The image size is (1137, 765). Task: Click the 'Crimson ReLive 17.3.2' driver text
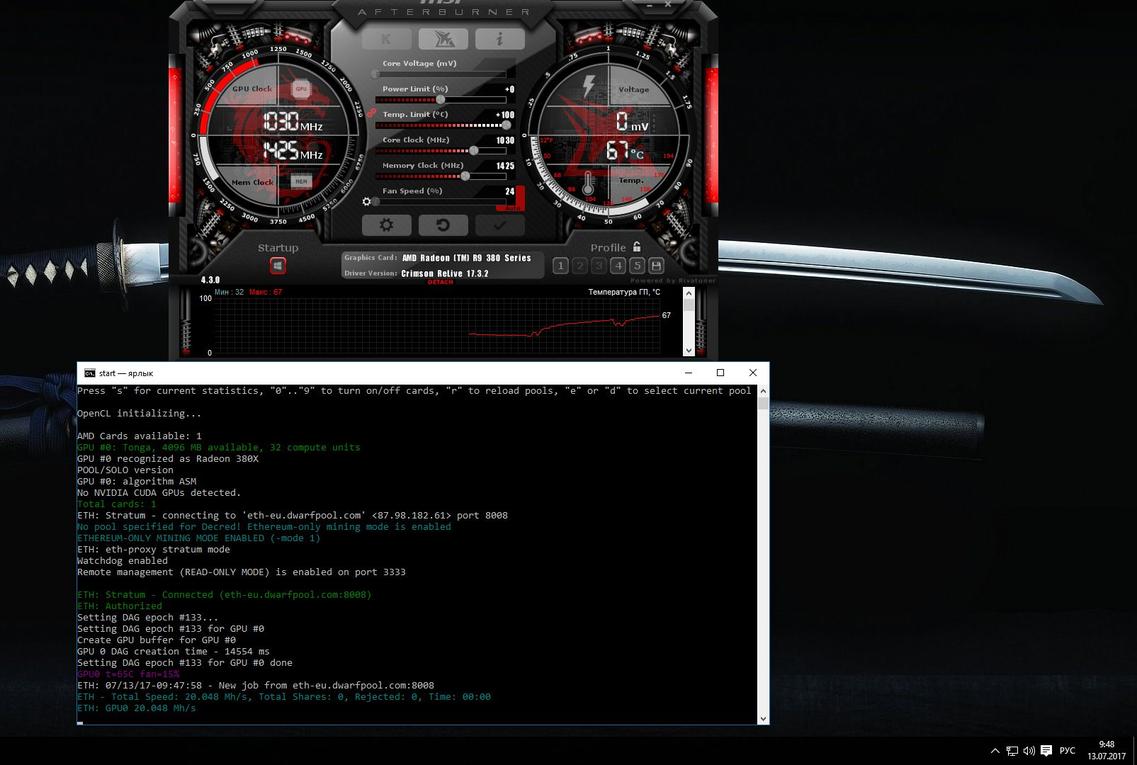(x=445, y=273)
